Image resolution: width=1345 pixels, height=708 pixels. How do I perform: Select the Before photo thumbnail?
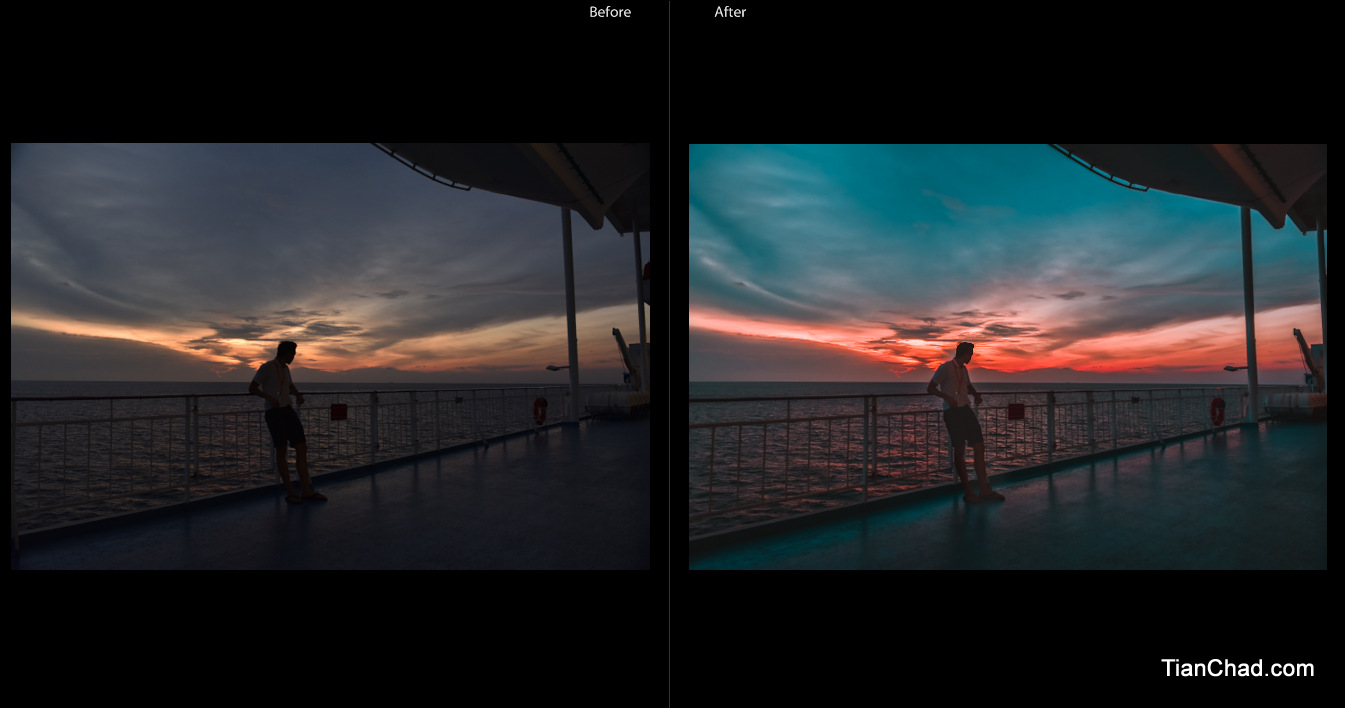330,355
